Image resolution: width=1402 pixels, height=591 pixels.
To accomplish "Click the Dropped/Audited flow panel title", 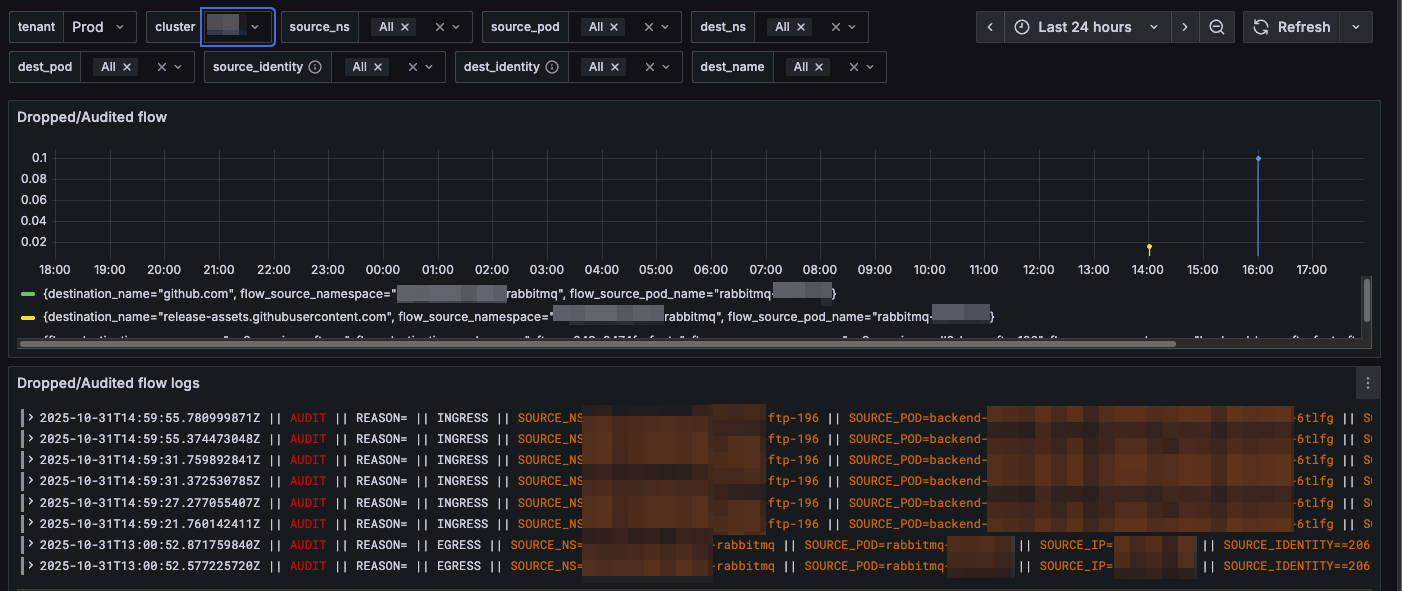I will coord(92,117).
